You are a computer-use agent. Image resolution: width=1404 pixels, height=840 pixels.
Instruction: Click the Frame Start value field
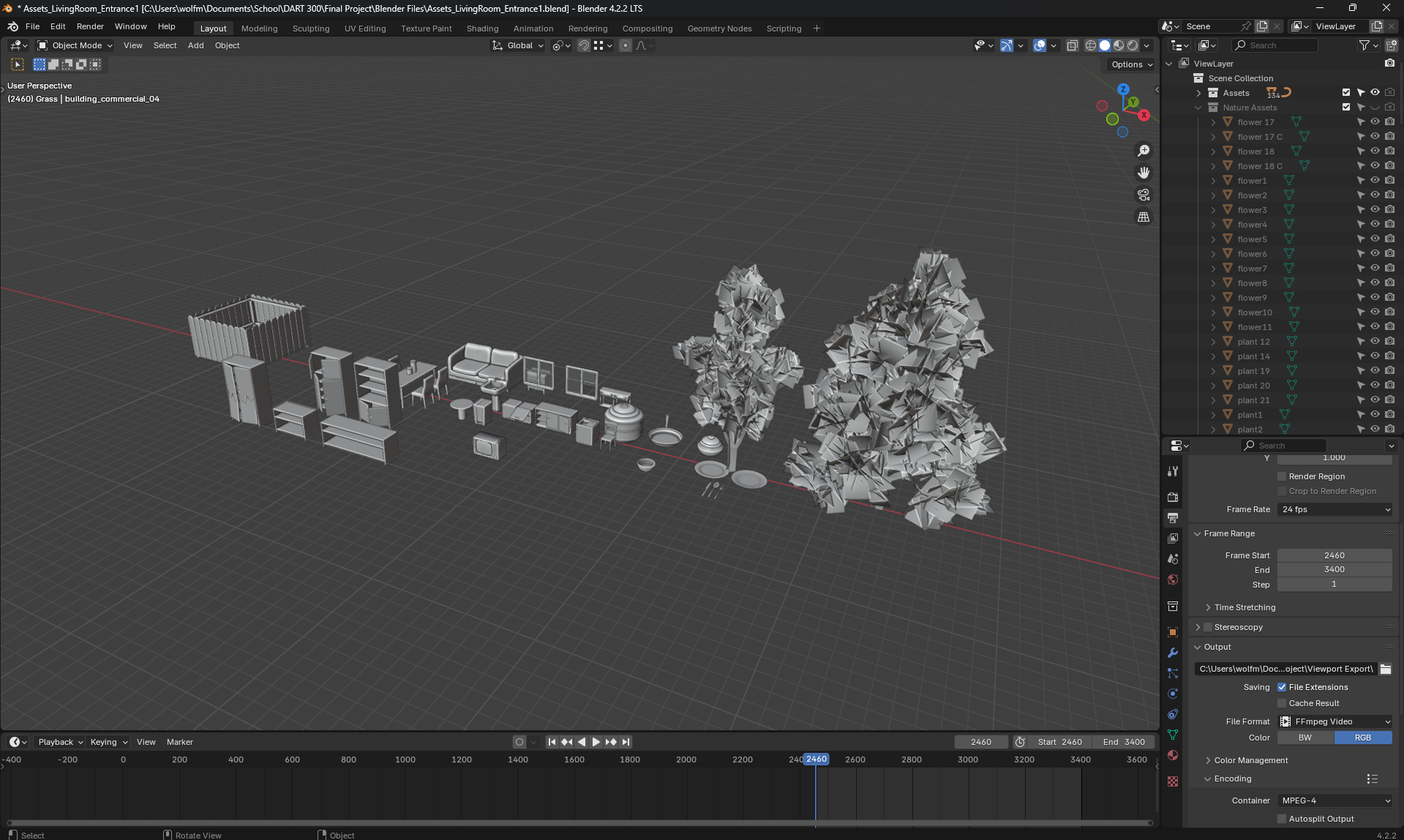(1334, 555)
